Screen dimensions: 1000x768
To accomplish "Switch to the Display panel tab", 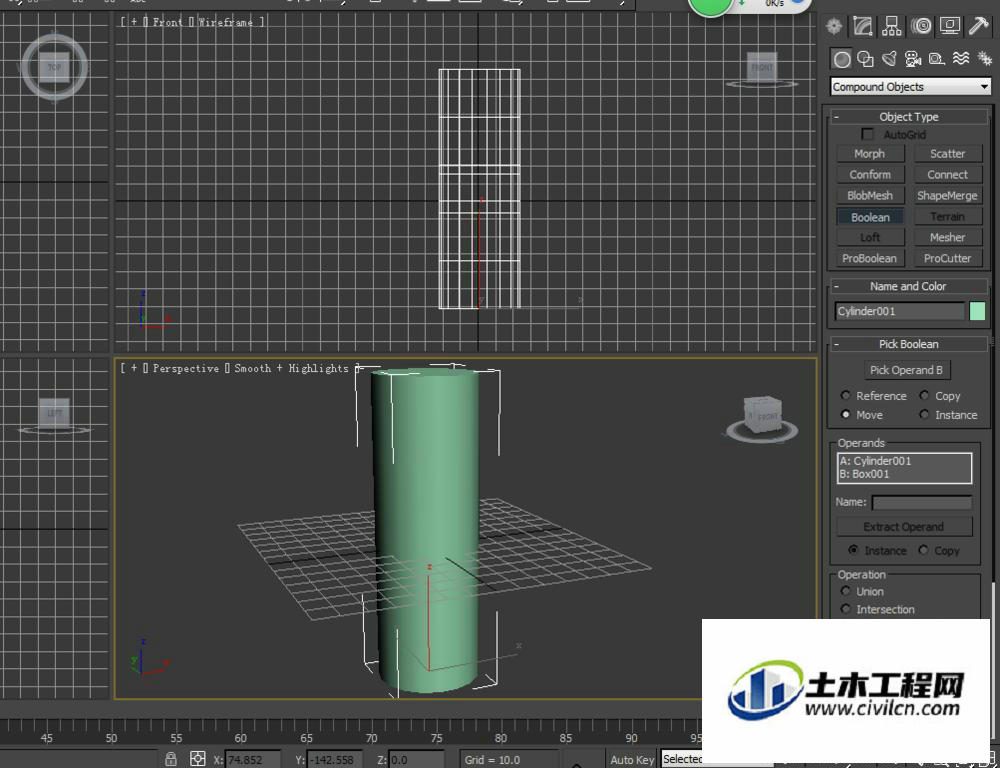I will click(950, 26).
